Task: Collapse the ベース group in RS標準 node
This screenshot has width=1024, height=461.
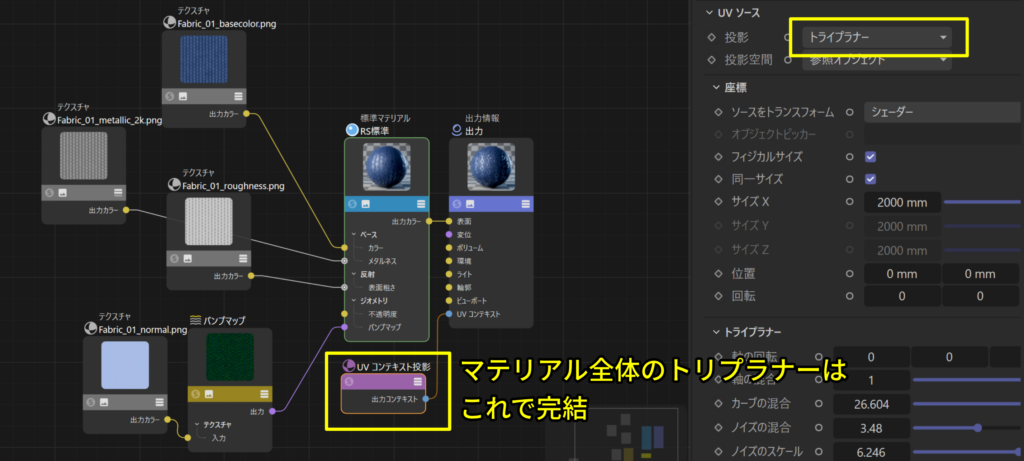Action: 353,234
